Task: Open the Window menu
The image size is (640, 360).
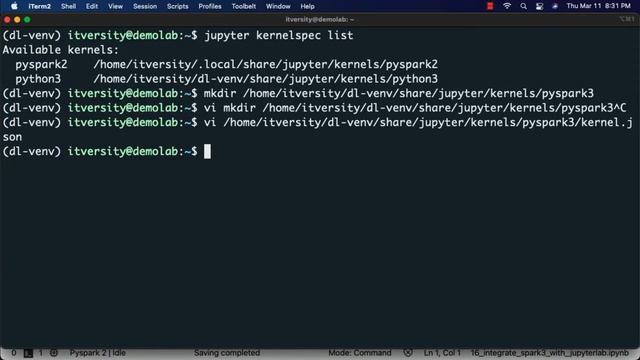Action: [278, 7]
